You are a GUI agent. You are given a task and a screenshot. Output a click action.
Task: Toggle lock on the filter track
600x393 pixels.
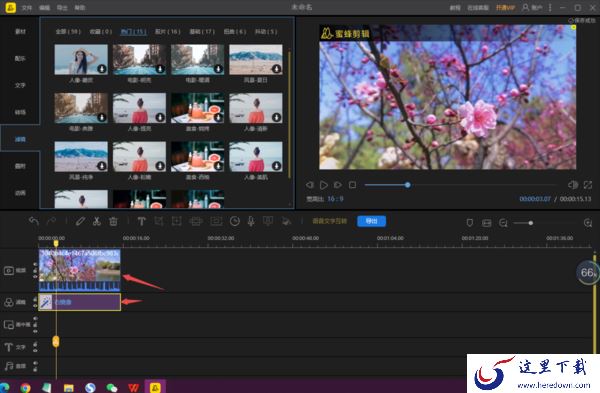35,299
